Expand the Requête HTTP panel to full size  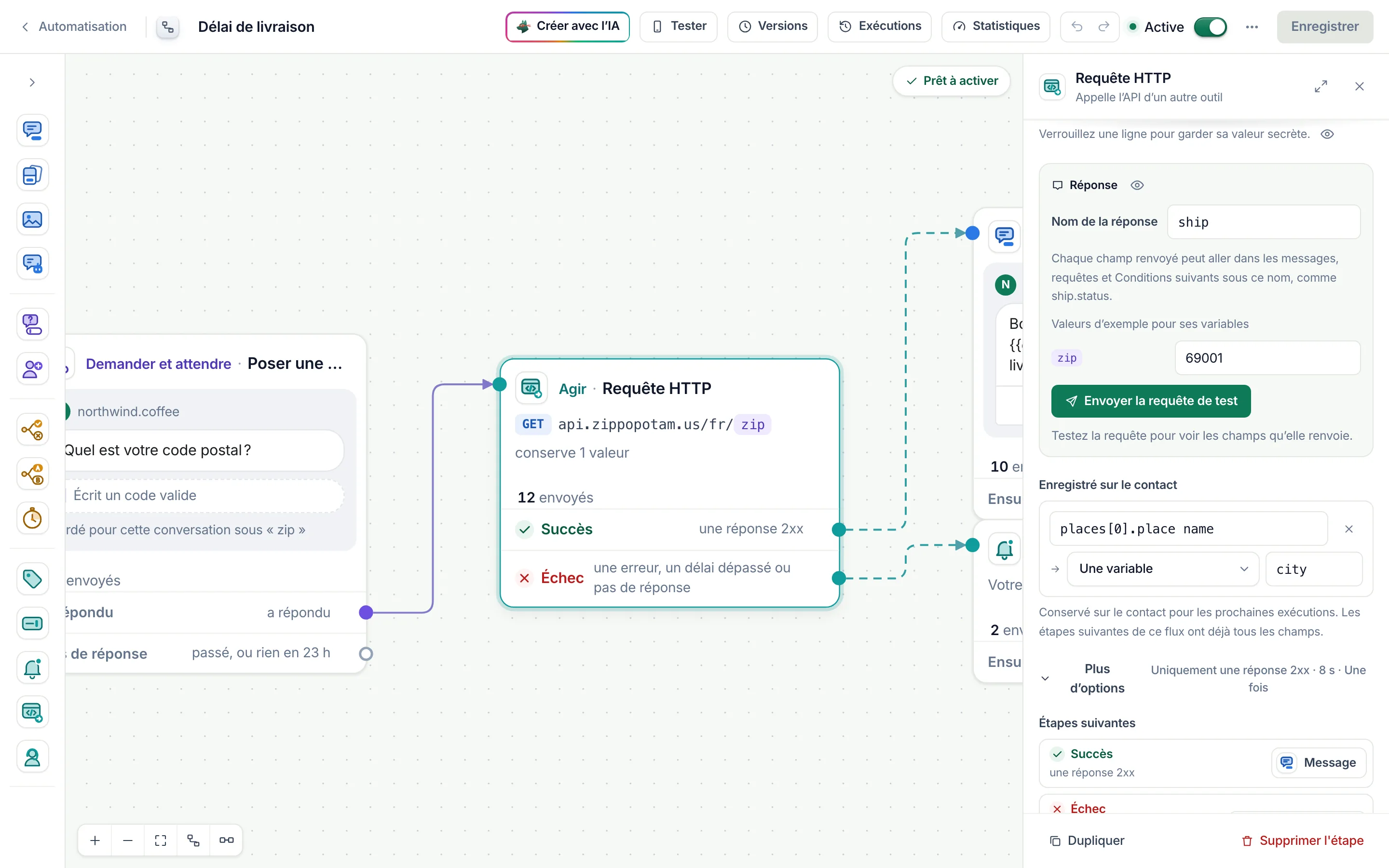coord(1321,87)
